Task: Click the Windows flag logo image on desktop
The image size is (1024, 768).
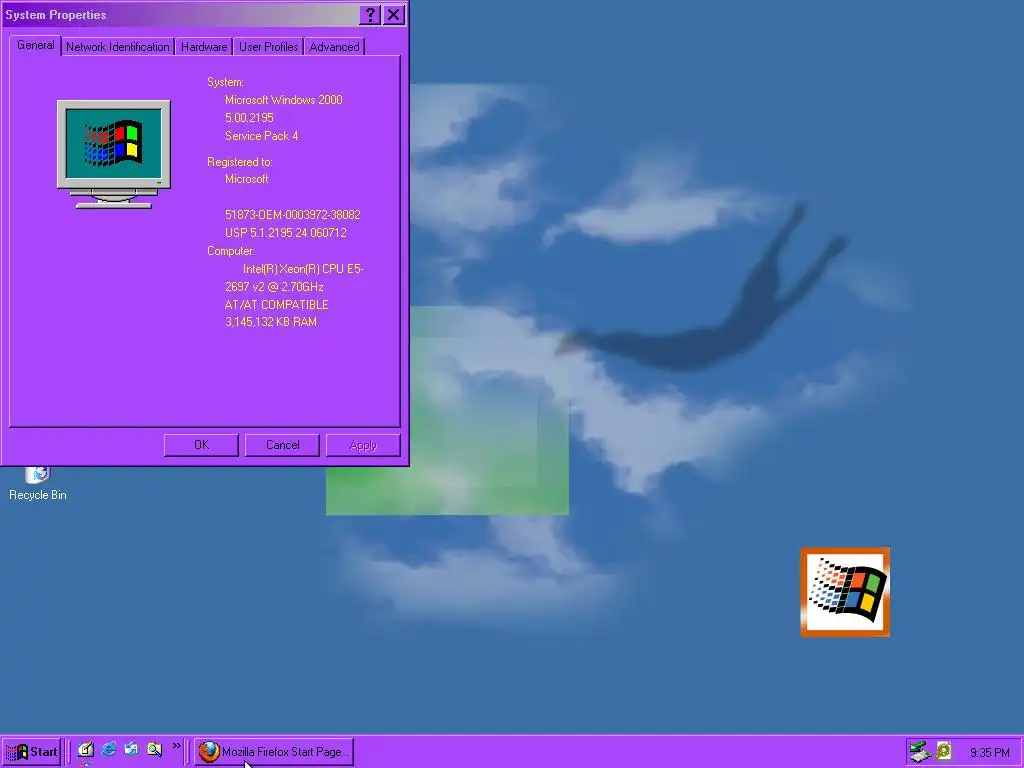Action: [845, 592]
